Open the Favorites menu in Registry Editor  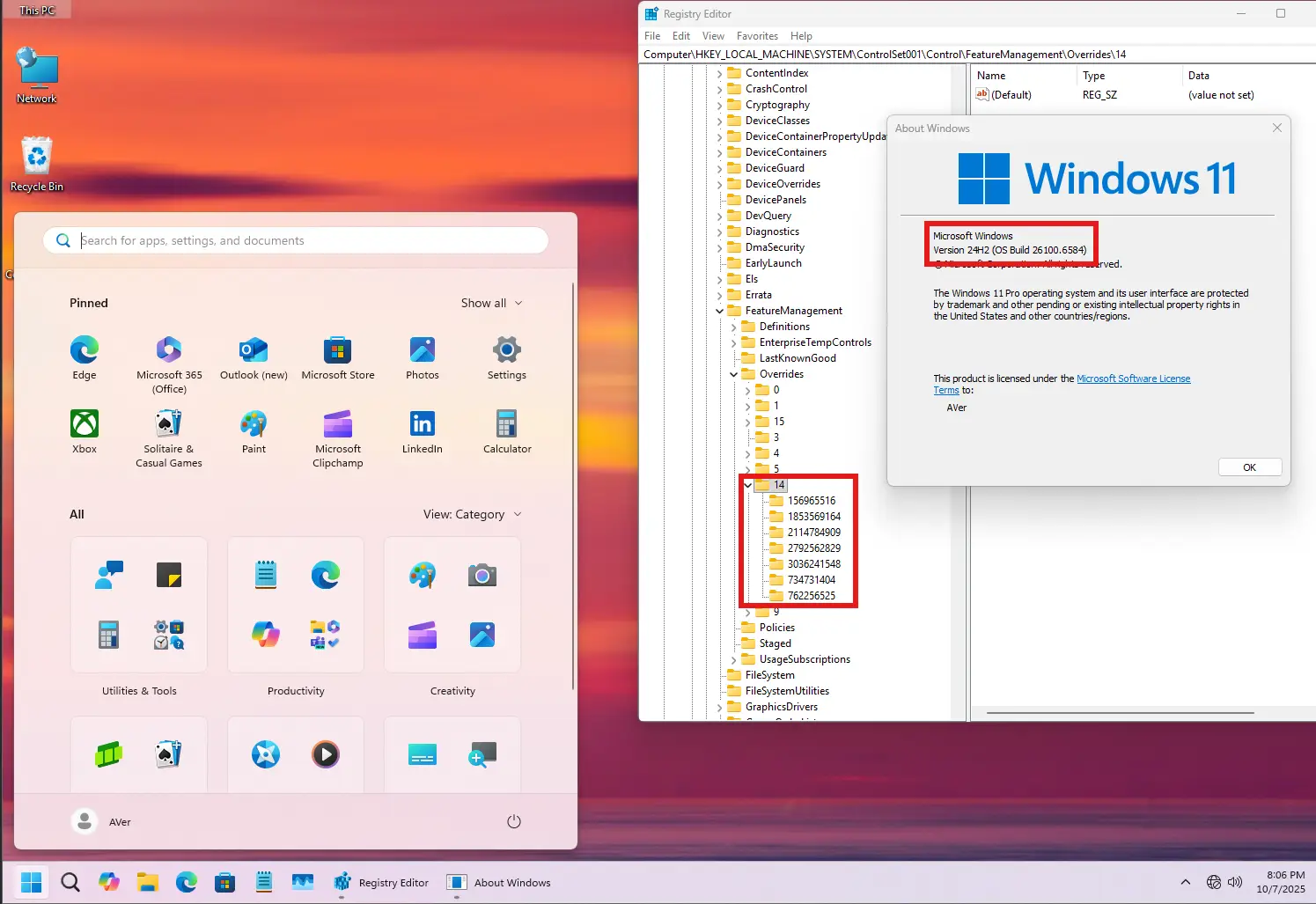pyautogui.click(x=757, y=36)
